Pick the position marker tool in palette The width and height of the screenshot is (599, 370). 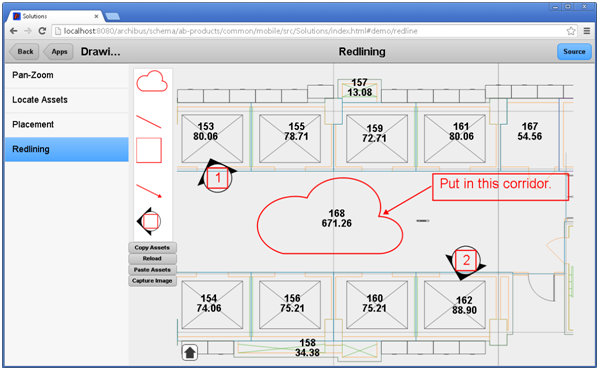click(149, 221)
